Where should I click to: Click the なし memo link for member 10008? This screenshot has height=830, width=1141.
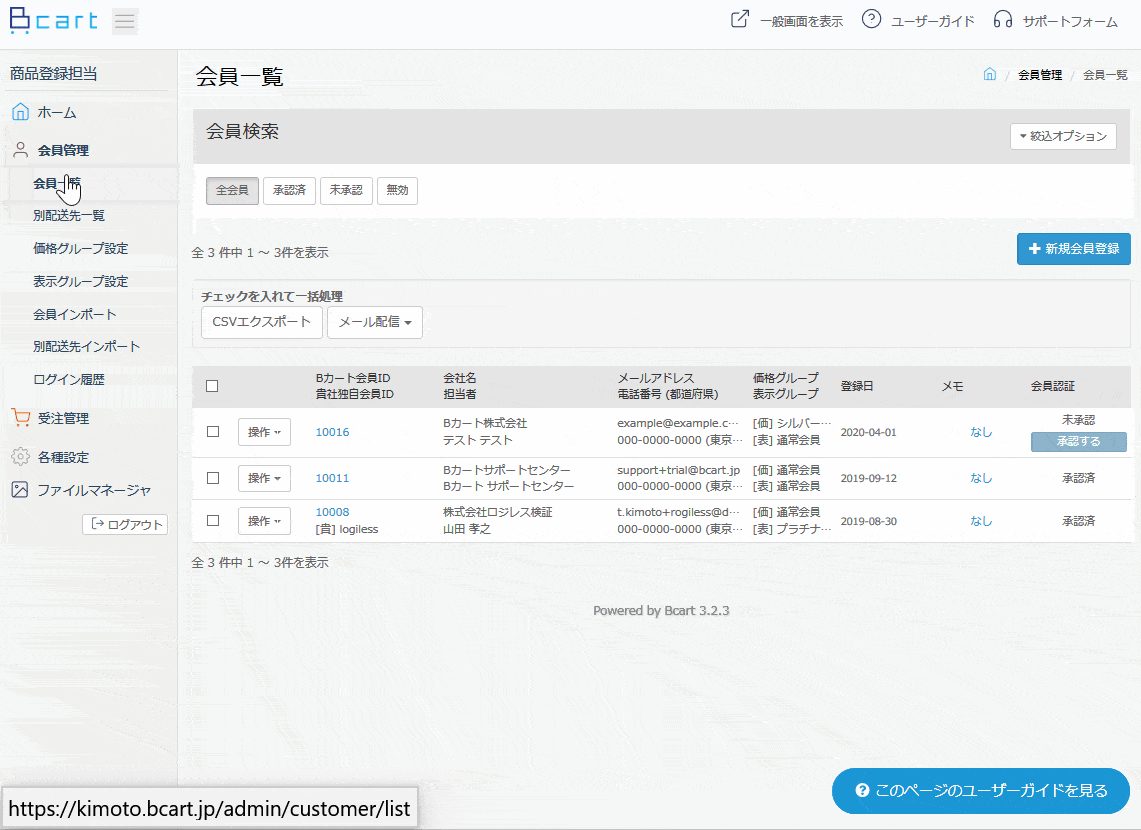[x=981, y=521]
